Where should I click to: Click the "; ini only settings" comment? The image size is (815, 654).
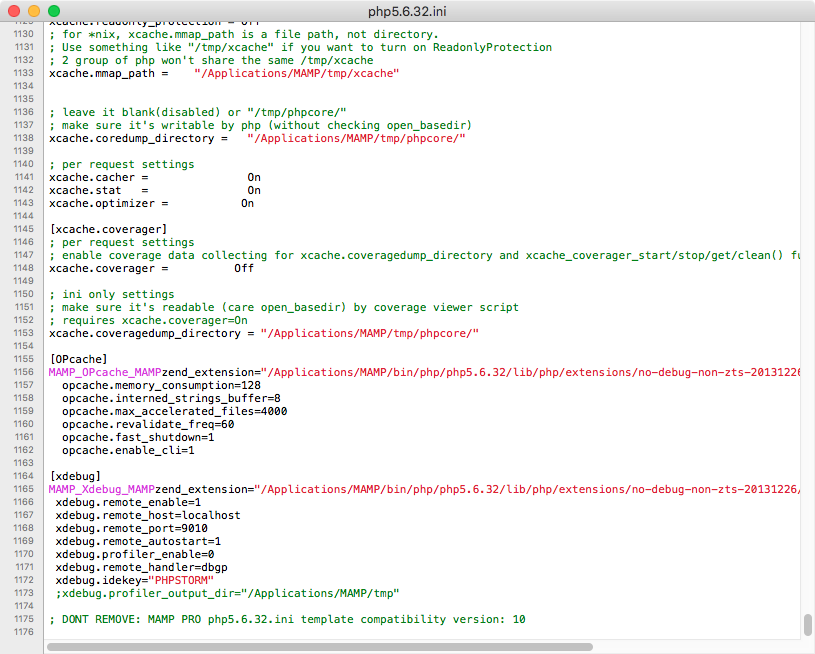(x=112, y=294)
